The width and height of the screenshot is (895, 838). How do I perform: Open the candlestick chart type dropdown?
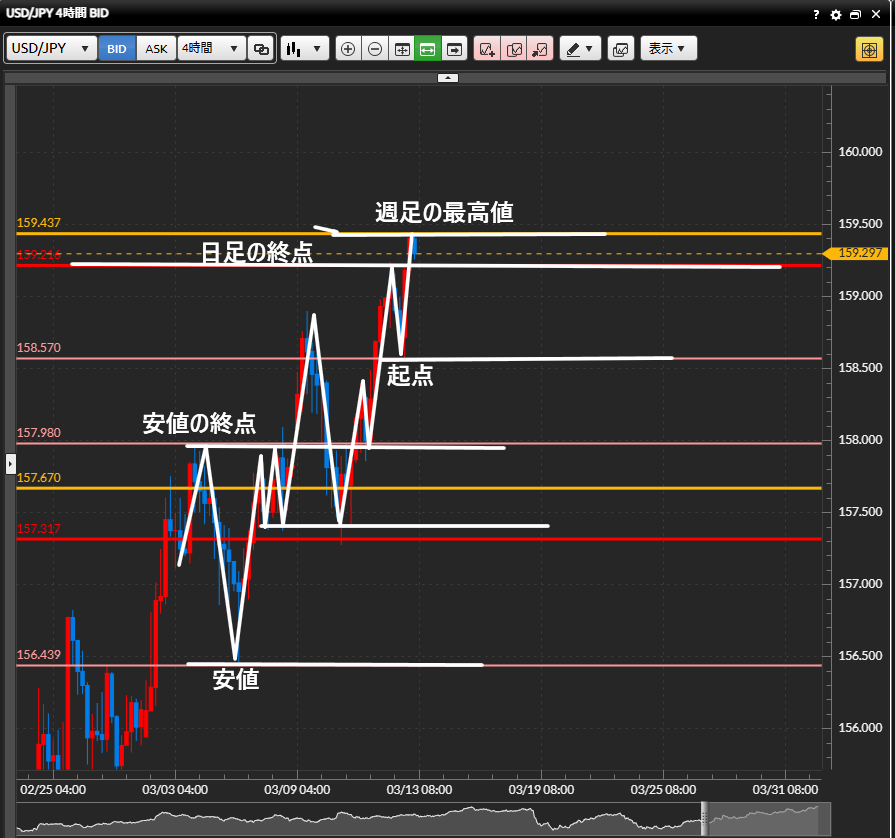click(x=305, y=48)
